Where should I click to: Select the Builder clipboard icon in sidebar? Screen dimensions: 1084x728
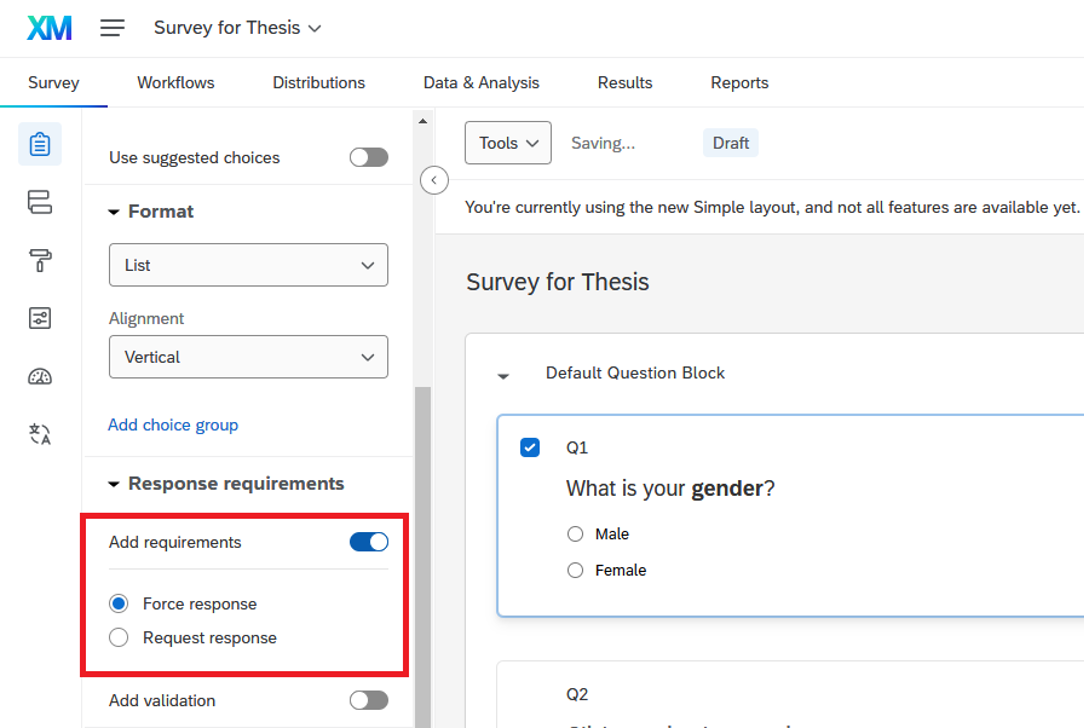(40, 144)
